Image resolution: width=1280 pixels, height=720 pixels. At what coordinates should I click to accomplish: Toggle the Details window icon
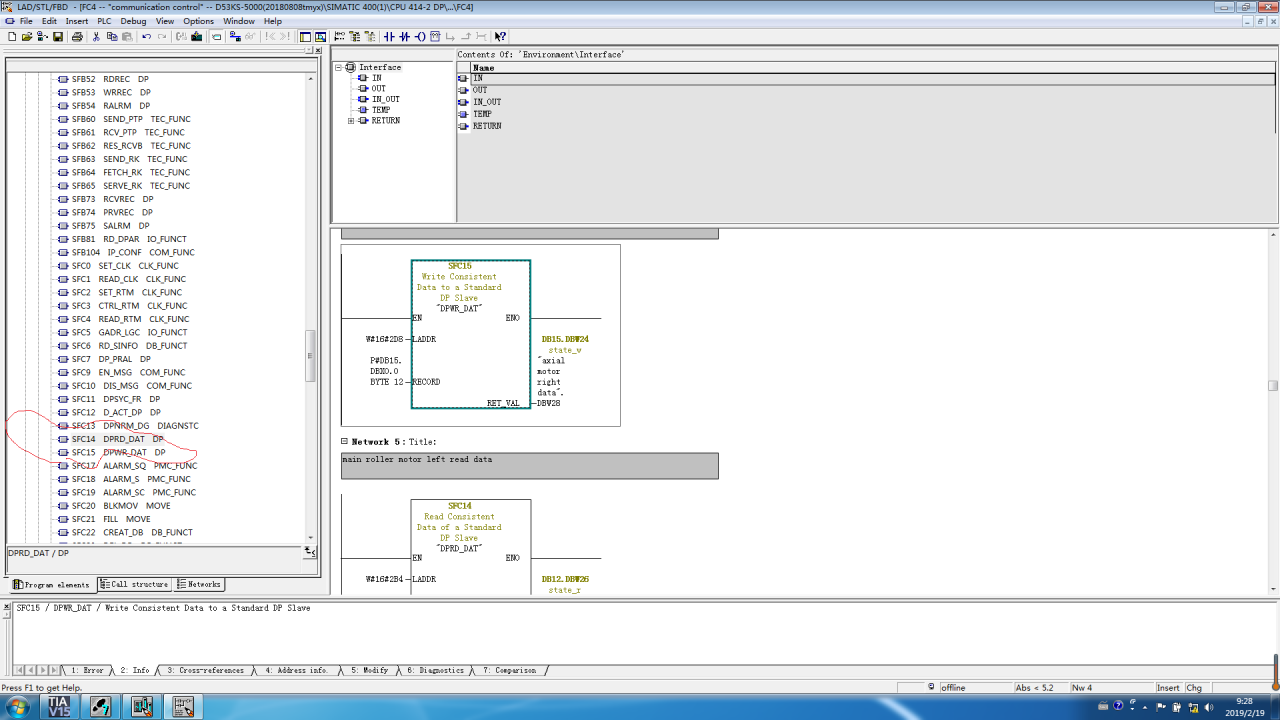point(321,36)
